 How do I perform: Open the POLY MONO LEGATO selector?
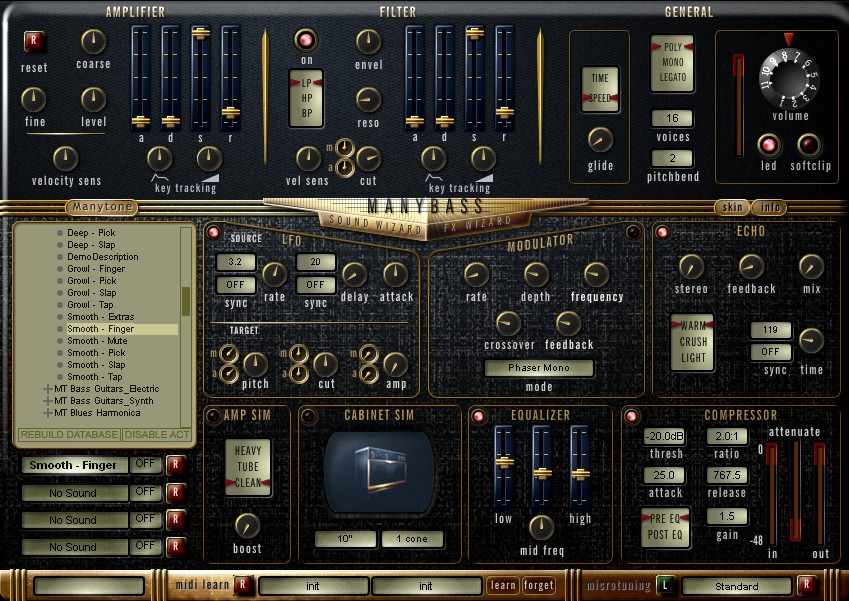pyautogui.click(x=672, y=63)
